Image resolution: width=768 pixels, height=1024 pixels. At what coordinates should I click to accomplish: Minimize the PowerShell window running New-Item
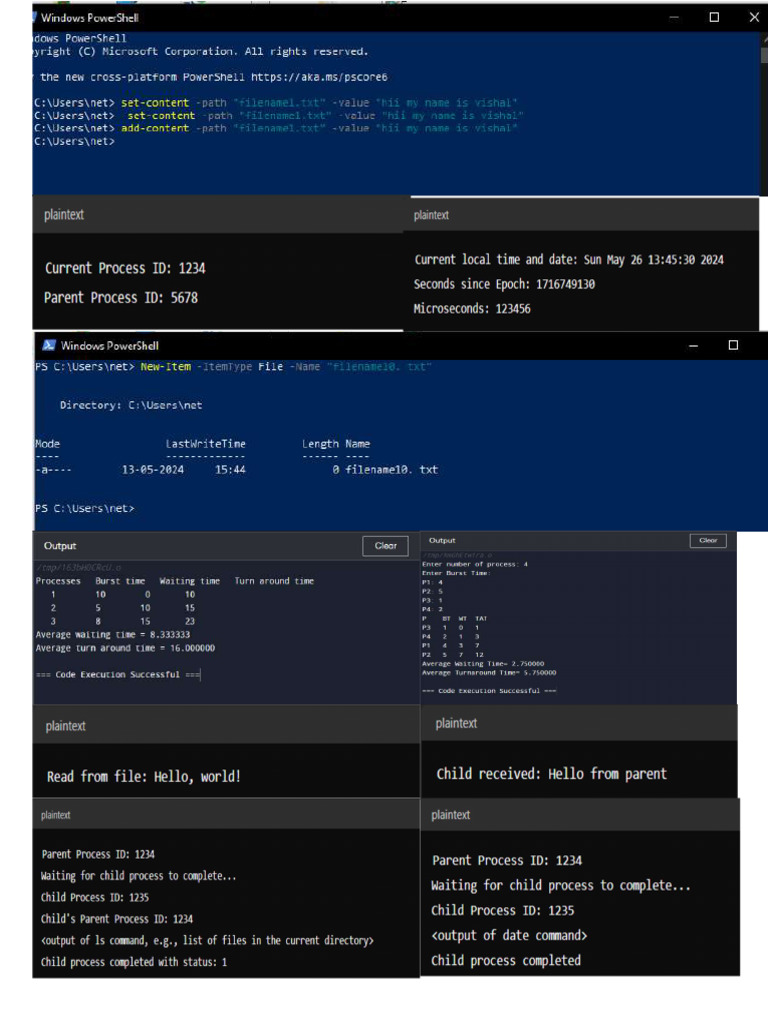tap(694, 345)
